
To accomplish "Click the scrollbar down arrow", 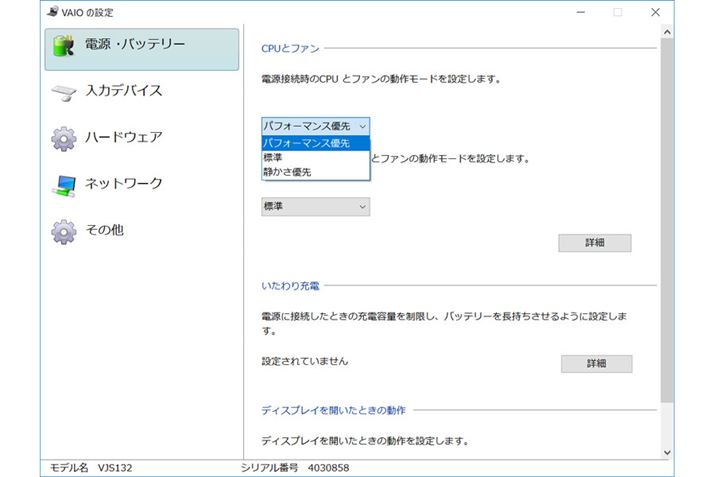I will [x=667, y=452].
